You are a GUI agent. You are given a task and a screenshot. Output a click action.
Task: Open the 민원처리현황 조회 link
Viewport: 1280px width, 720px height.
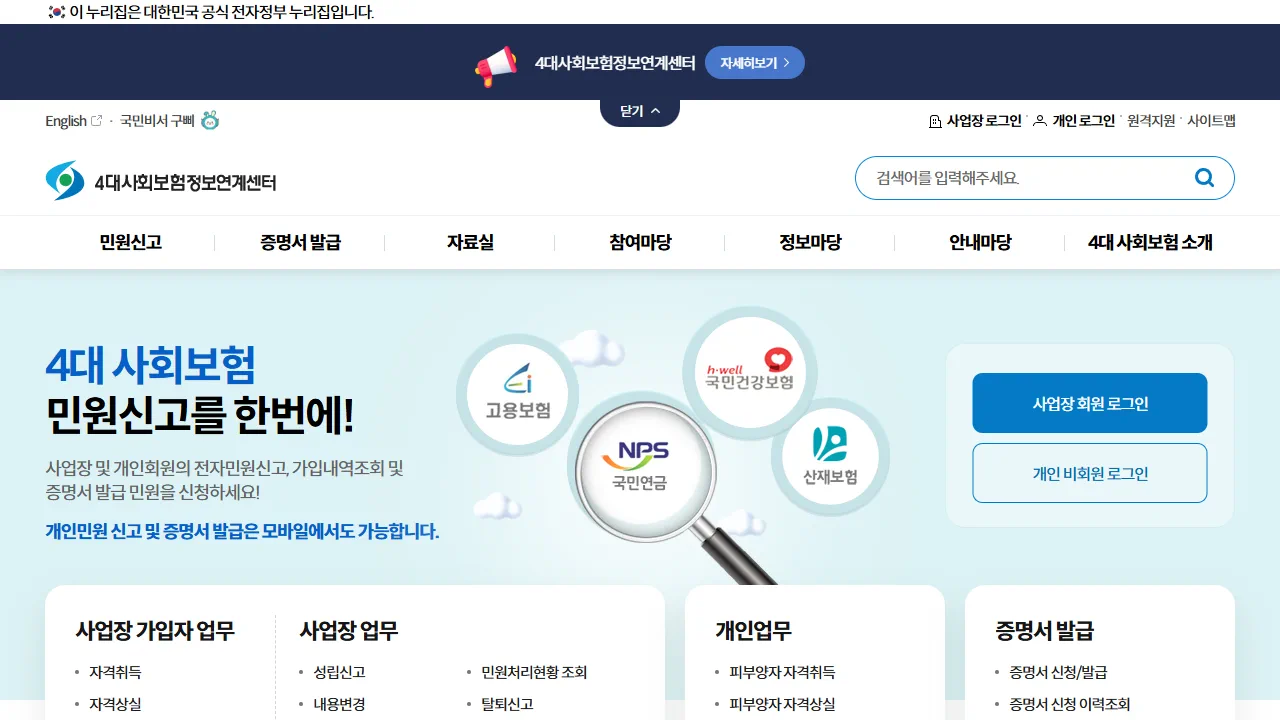click(x=534, y=672)
